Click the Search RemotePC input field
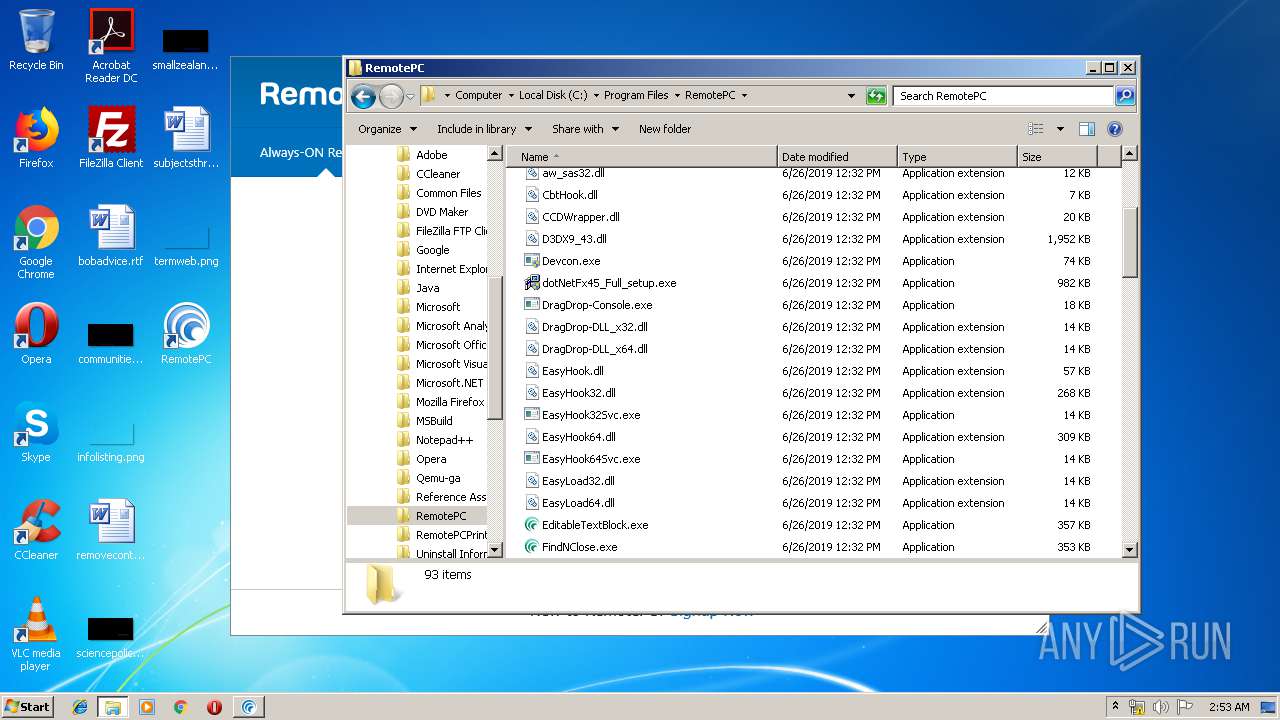 [x=1003, y=96]
